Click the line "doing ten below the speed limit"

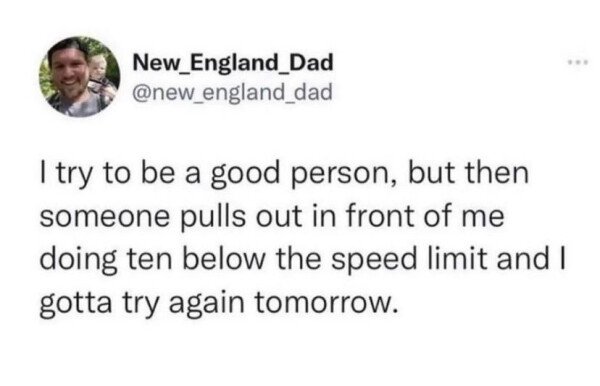302,260
